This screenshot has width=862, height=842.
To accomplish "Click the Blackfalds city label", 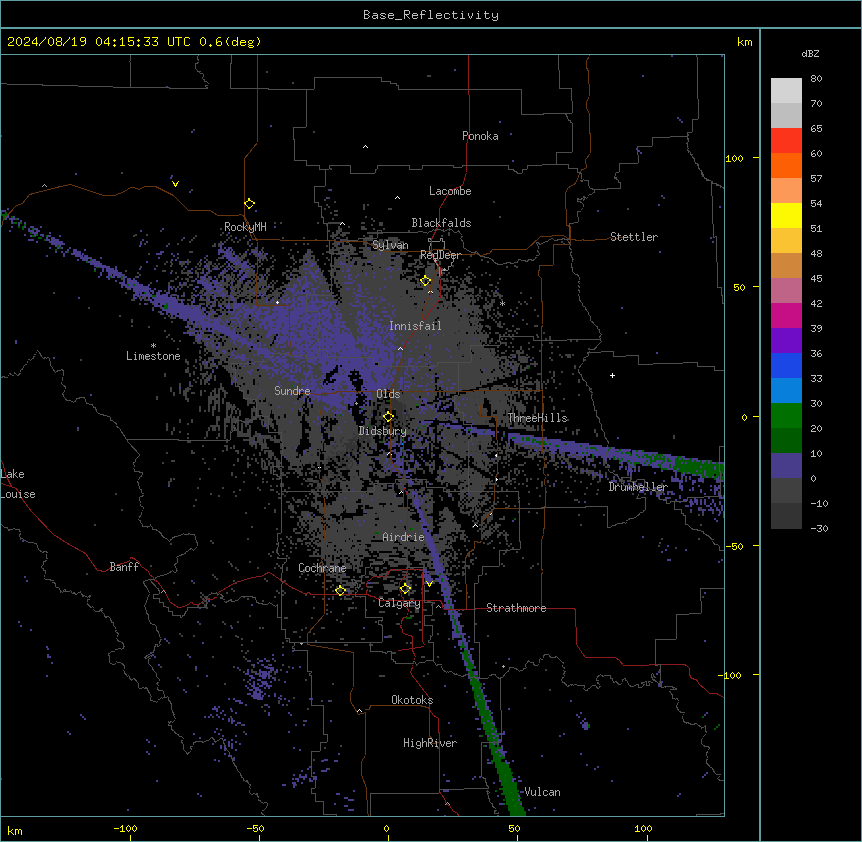I will click(441, 223).
